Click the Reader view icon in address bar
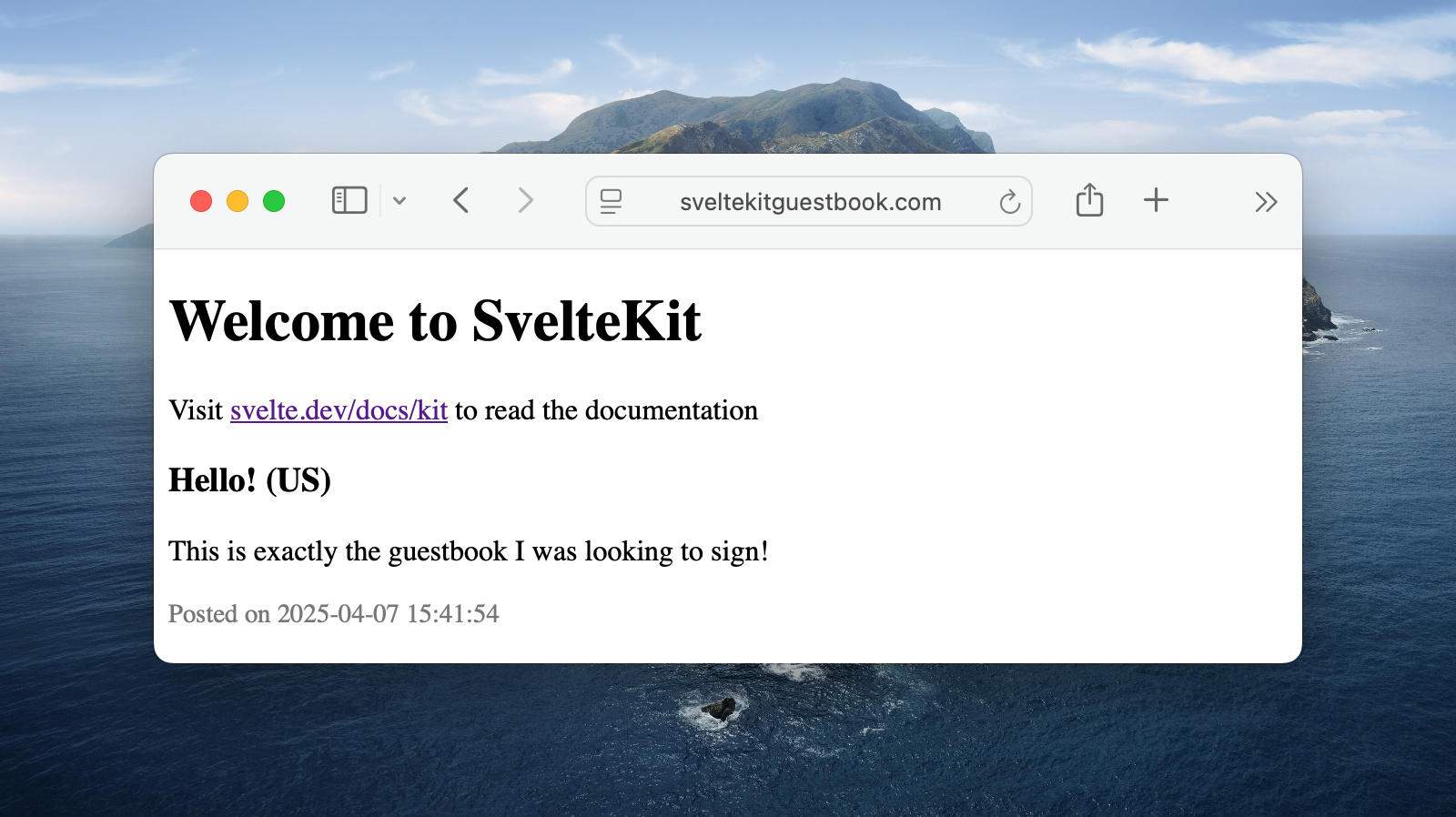 (612, 201)
